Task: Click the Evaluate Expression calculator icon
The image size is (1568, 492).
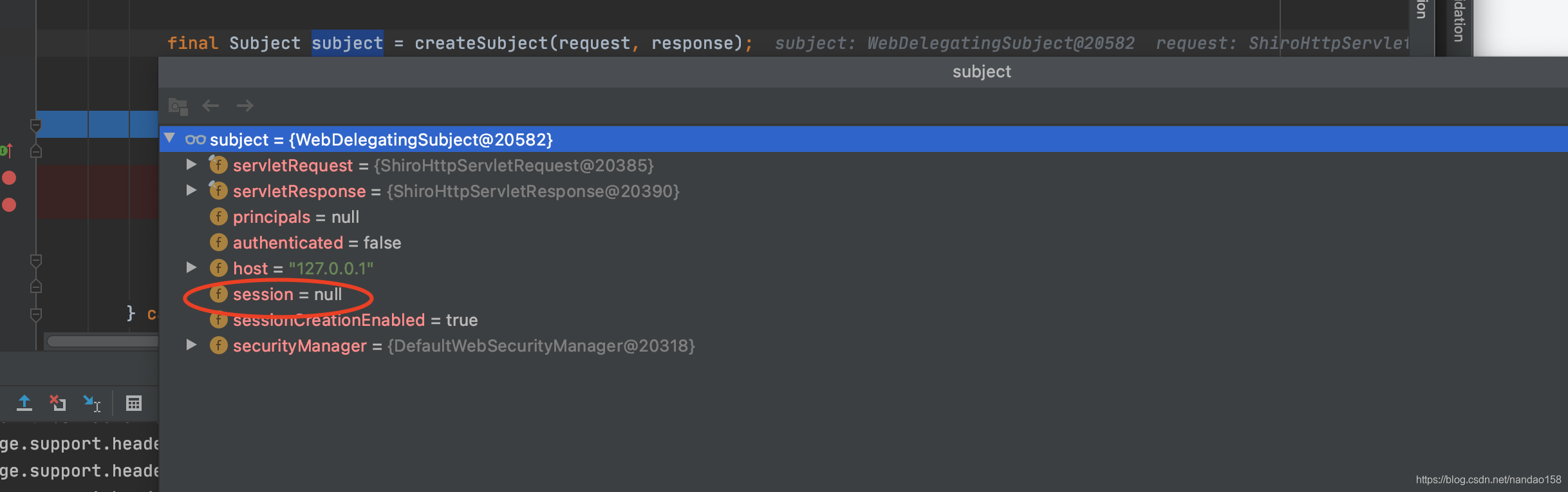Action: pyautogui.click(x=135, y=404)
